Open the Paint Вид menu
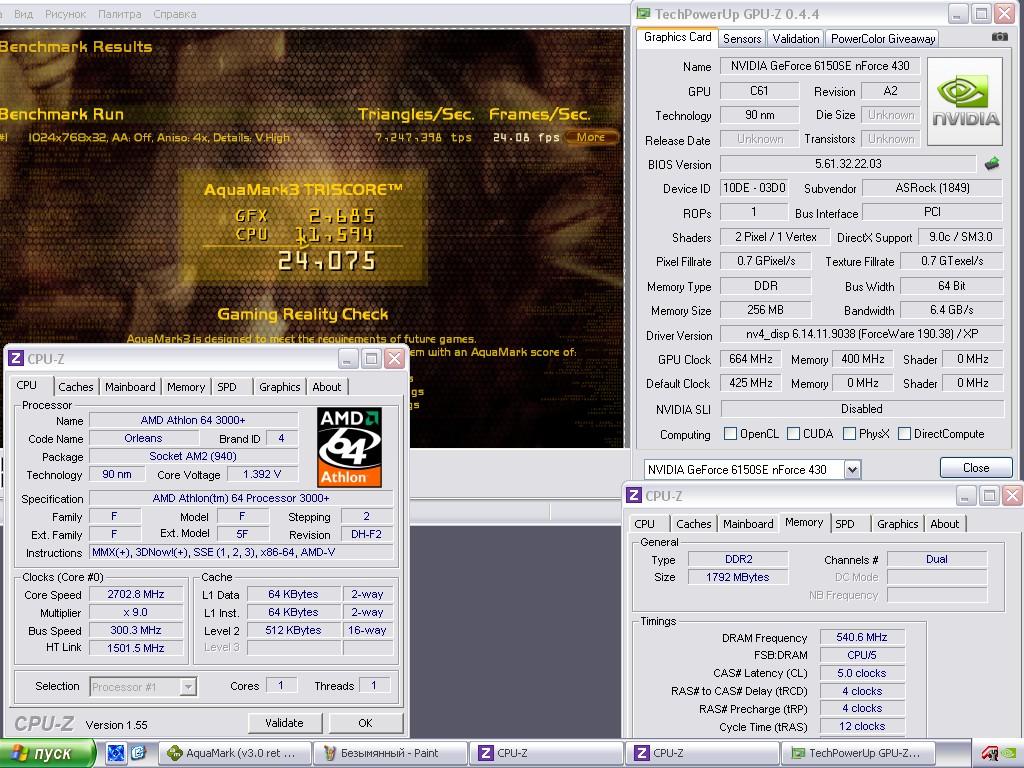The height and width of the screenshot is (768, 1024). click(x=24, y=14)
